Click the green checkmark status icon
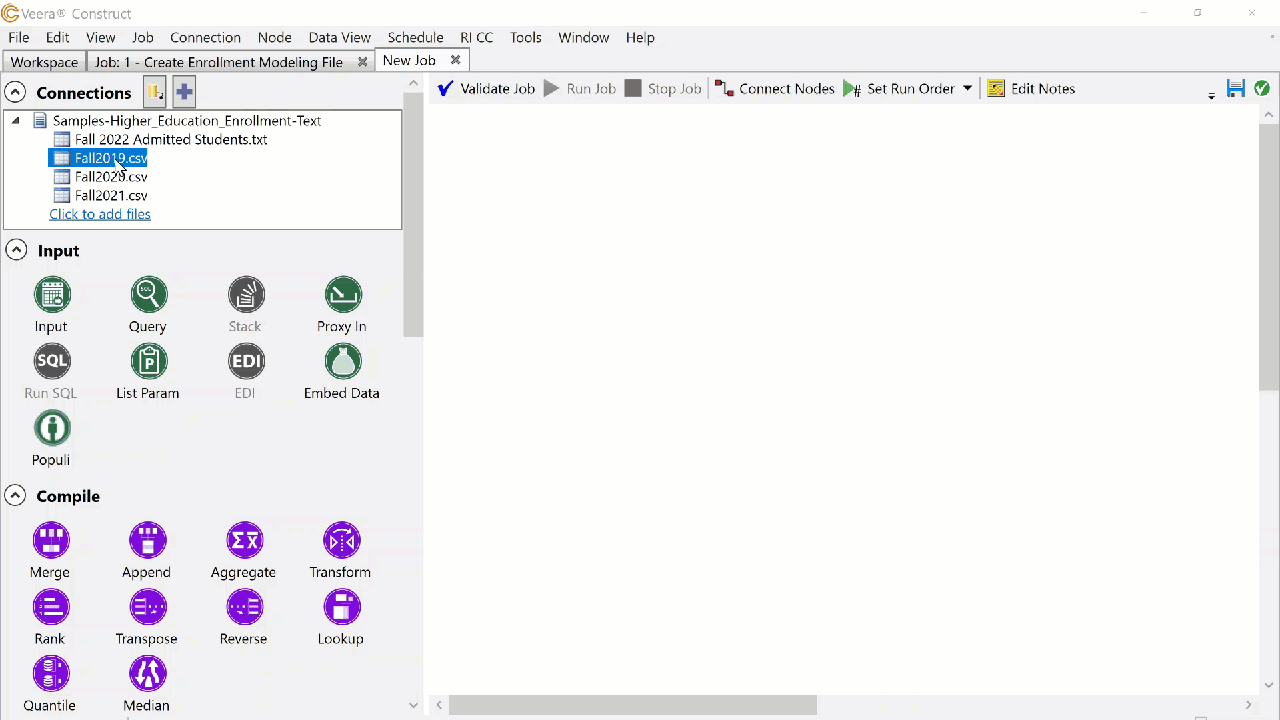 point(1262,88)
